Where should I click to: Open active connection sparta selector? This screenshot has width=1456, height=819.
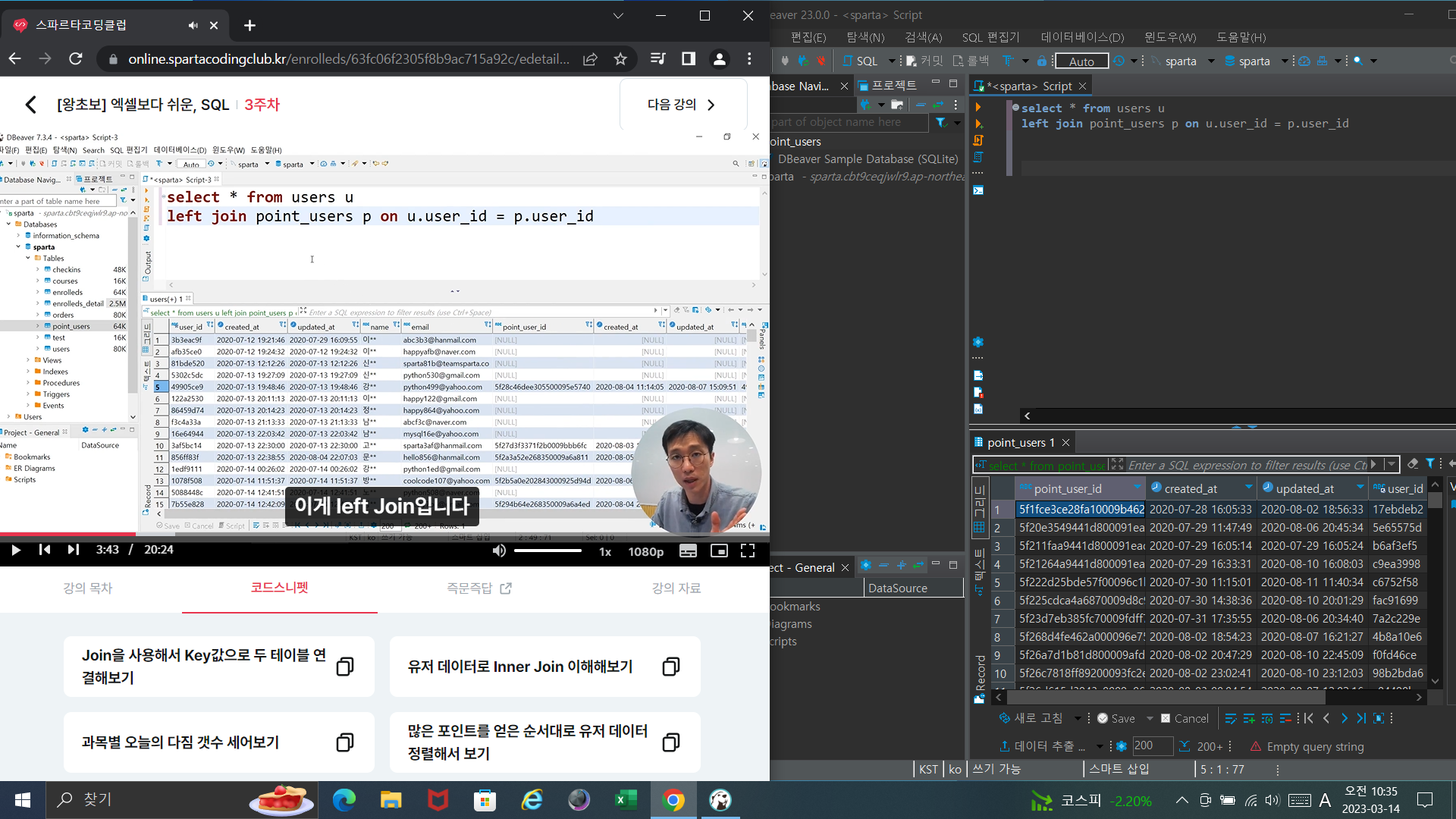tap(1182, 61)
